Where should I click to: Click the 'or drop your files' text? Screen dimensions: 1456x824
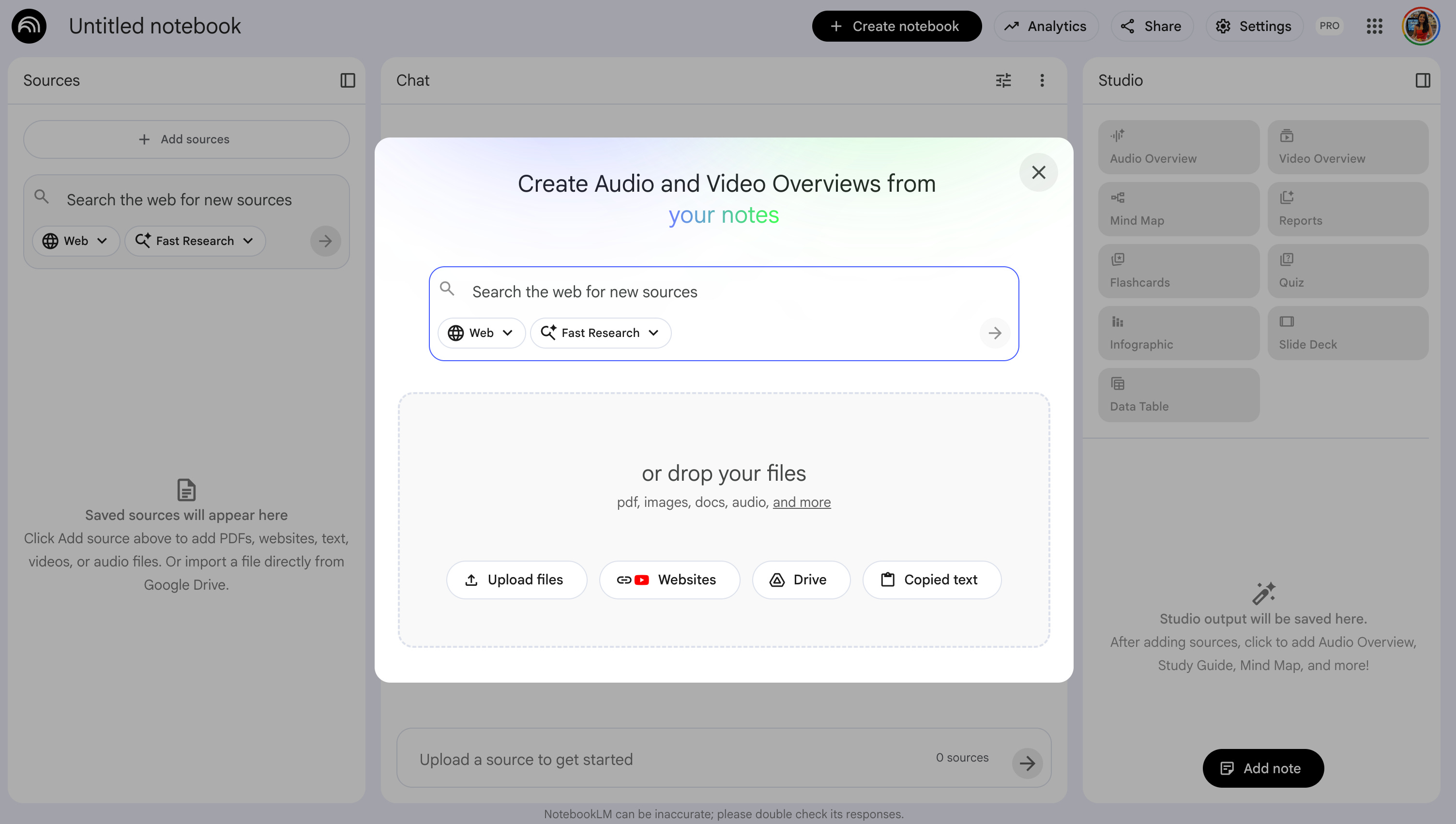[x=724, y=473]
